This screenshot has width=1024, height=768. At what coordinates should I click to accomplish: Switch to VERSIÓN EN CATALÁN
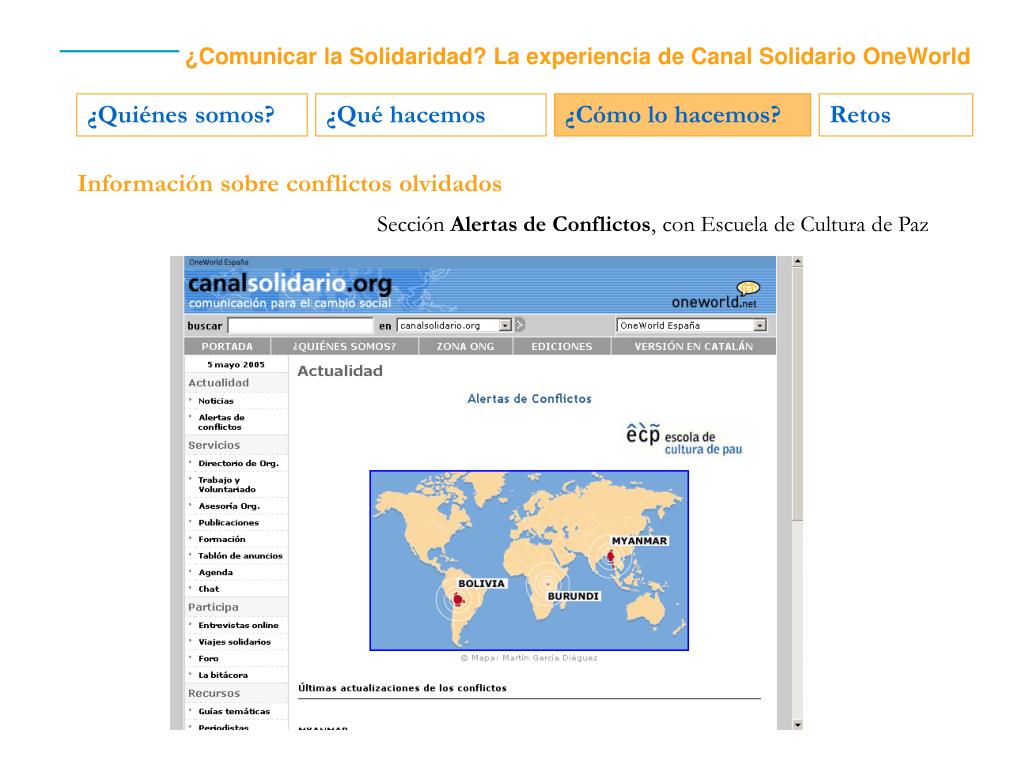click(x=694, y=347)
